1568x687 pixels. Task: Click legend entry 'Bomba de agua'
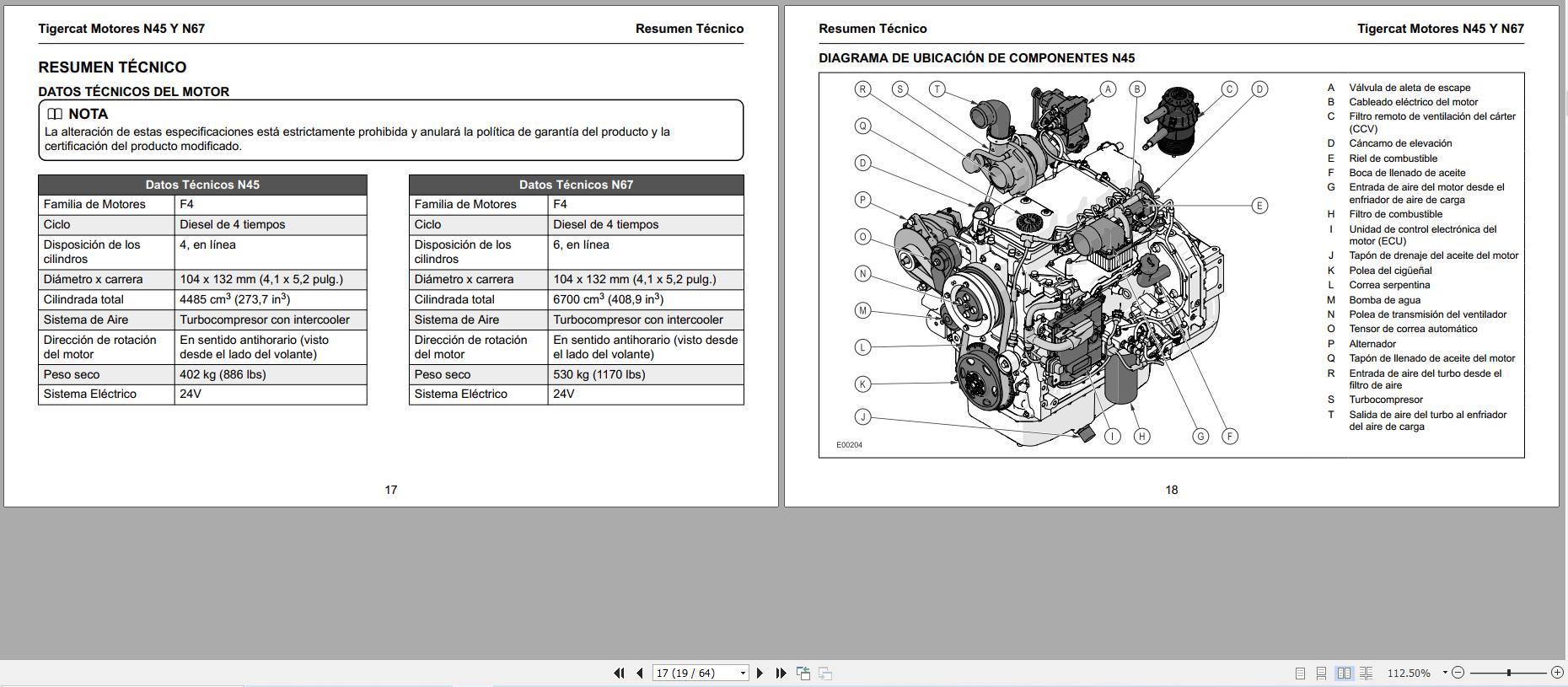point(1384,300)
